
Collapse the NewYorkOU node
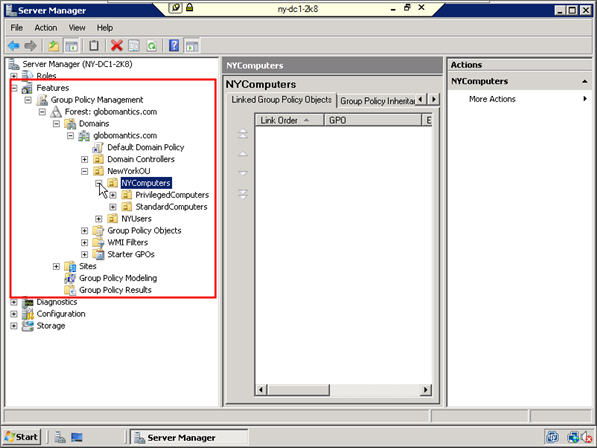(84, 171)
